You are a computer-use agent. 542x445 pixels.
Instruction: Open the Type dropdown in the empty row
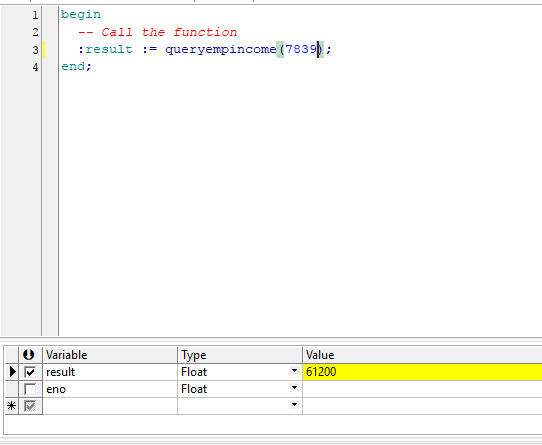pyautogui.click(x=294, y=404)
